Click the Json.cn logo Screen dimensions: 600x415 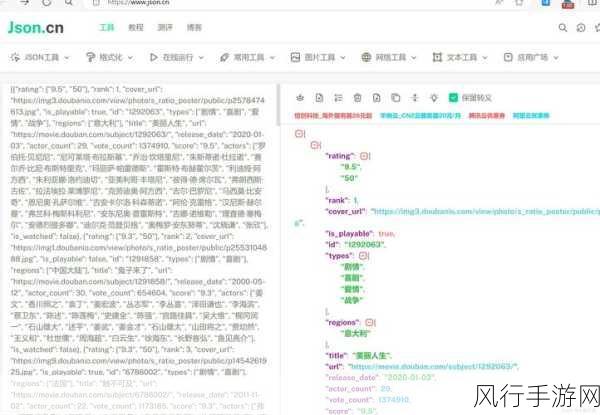pos(36,28)
